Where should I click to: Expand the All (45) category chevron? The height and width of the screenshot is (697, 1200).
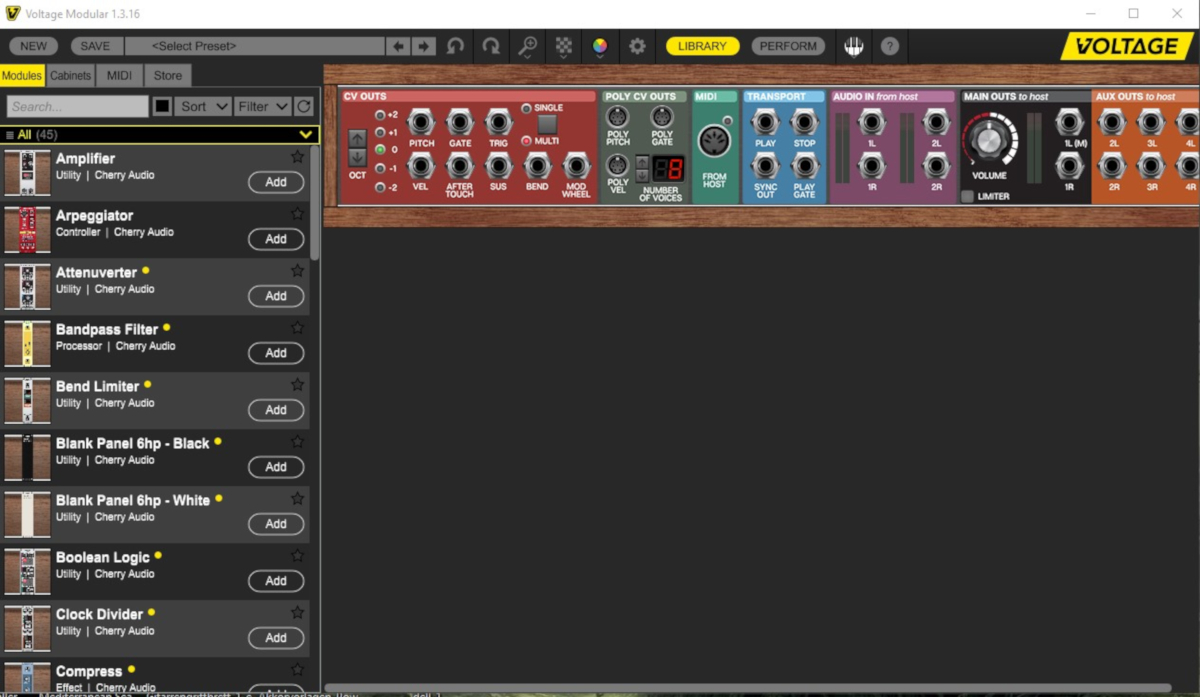pos(306,134)
